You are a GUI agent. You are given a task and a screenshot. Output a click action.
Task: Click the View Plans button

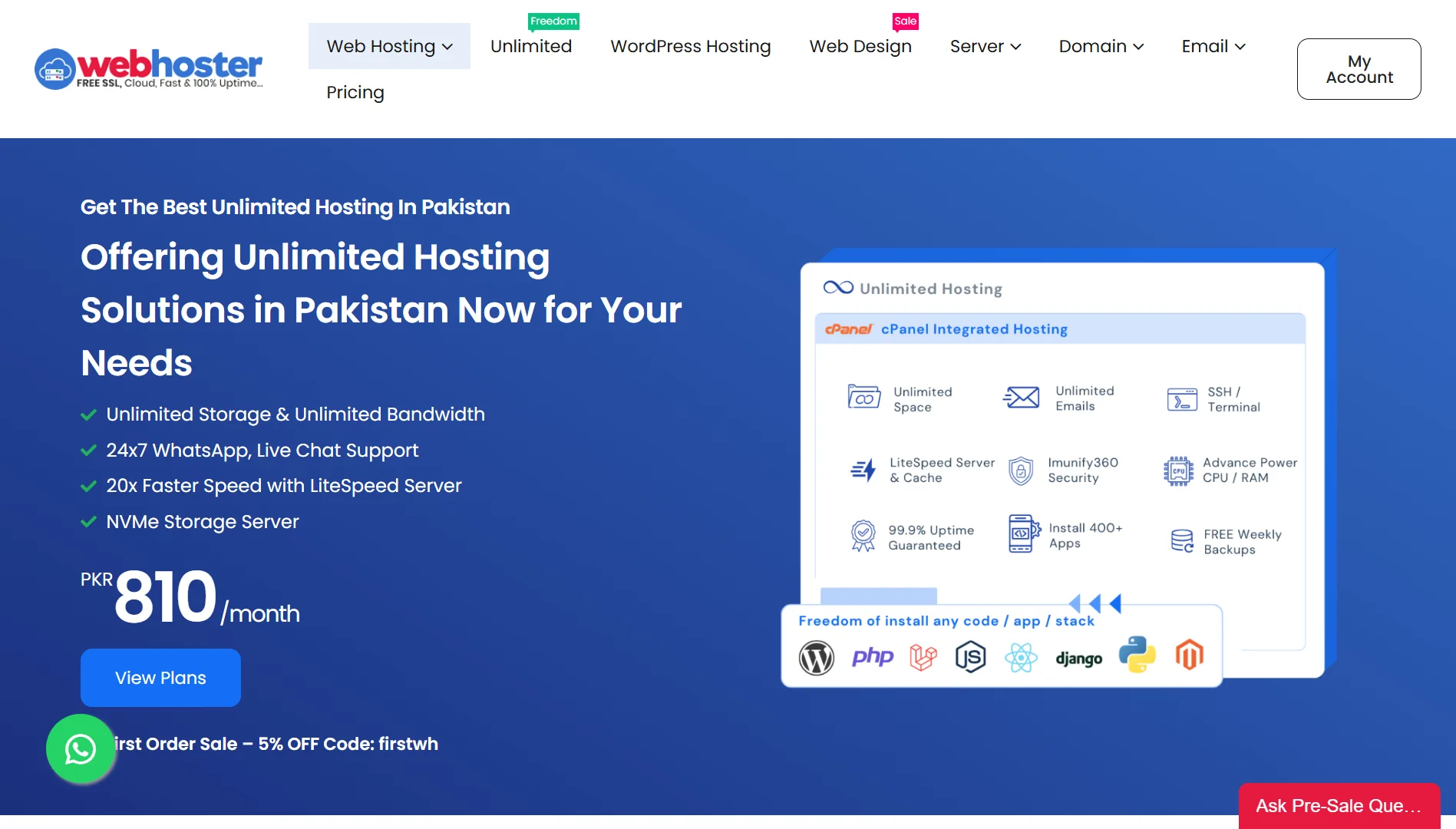160,678
